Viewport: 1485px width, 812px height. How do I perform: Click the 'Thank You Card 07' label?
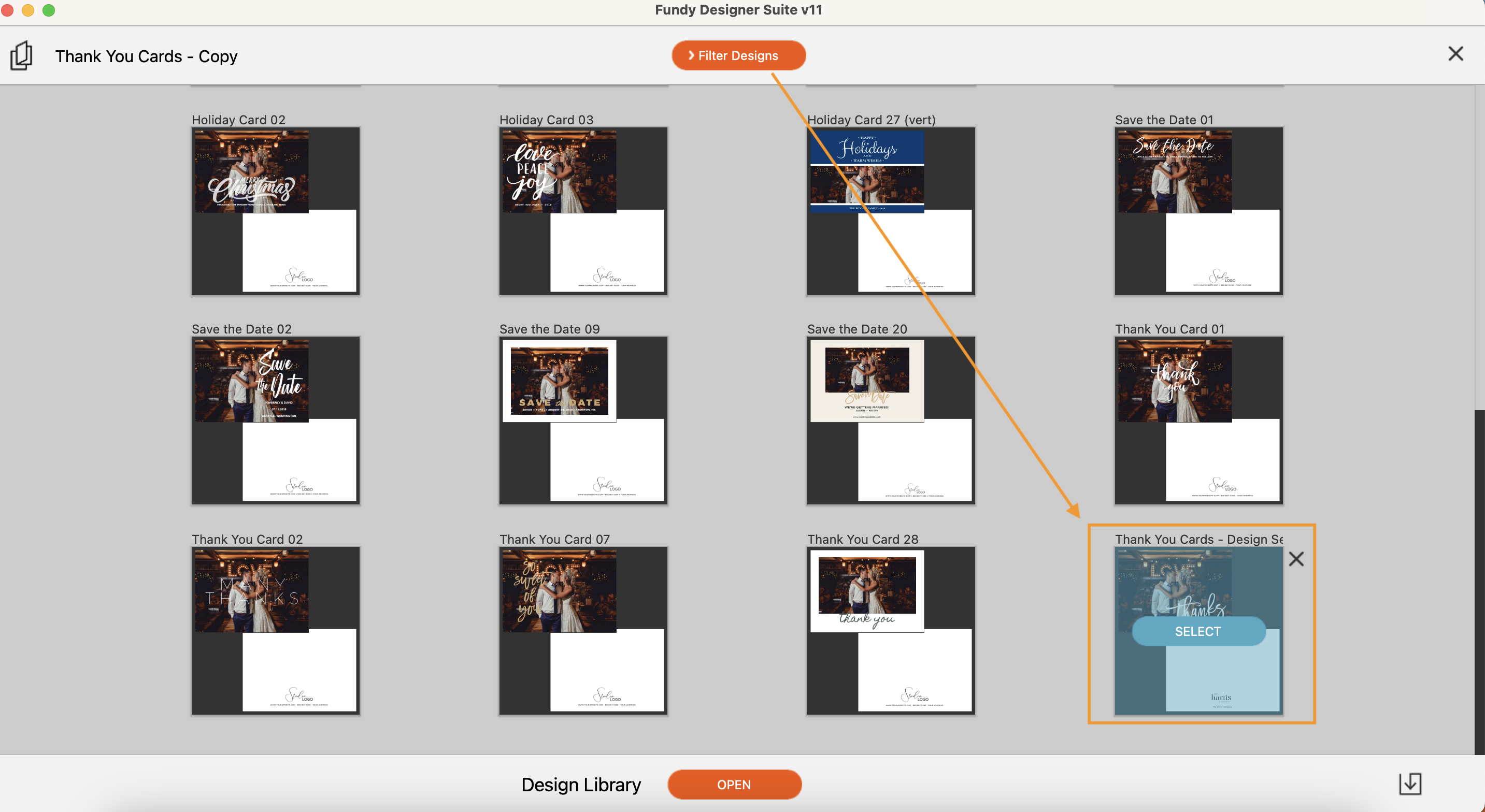554,540
